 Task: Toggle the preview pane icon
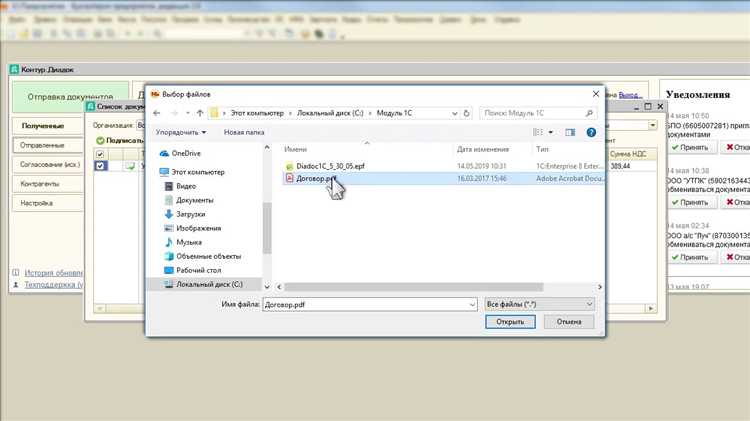coord(570,132)
